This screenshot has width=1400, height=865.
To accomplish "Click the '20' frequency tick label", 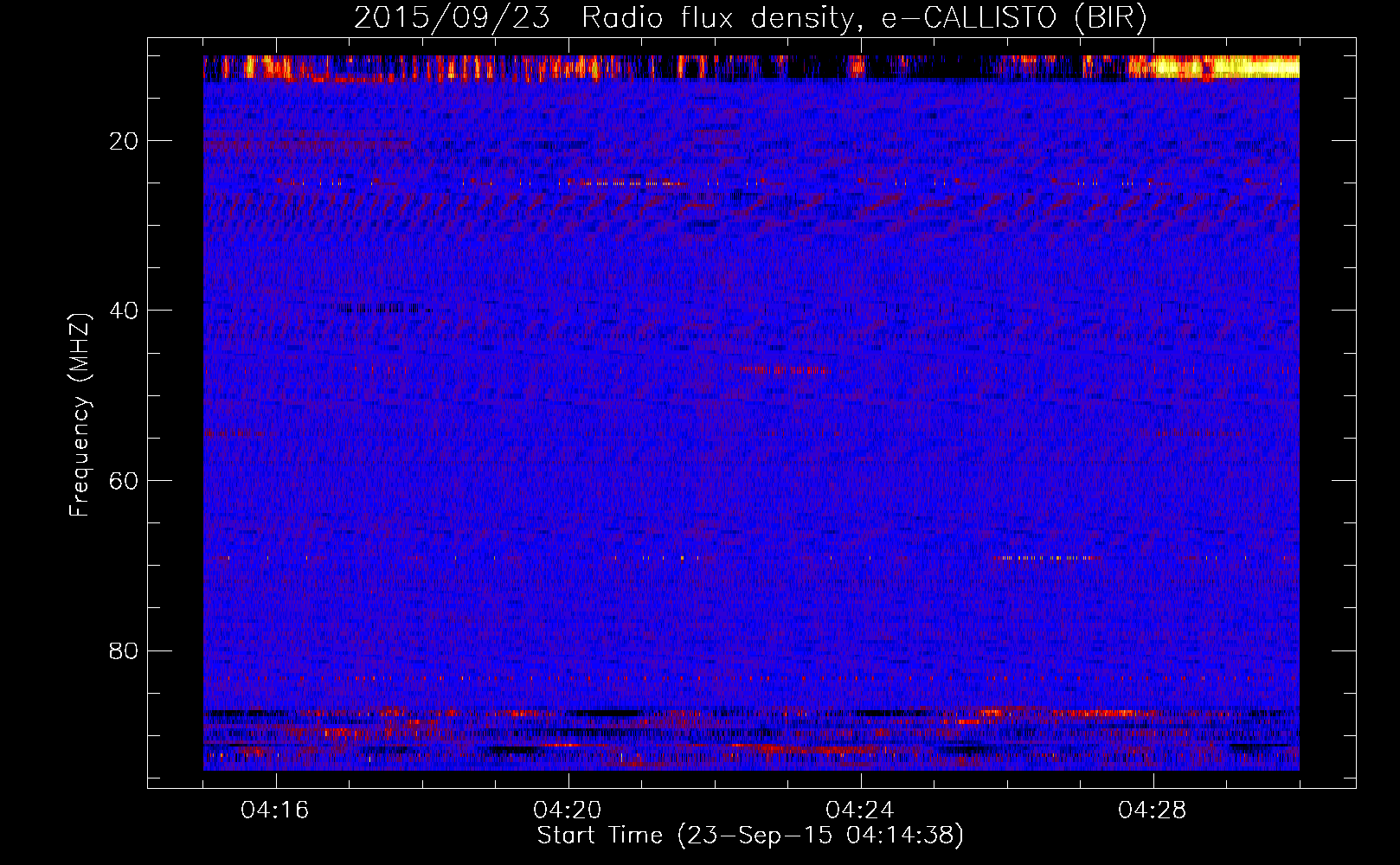I will 125,141.
